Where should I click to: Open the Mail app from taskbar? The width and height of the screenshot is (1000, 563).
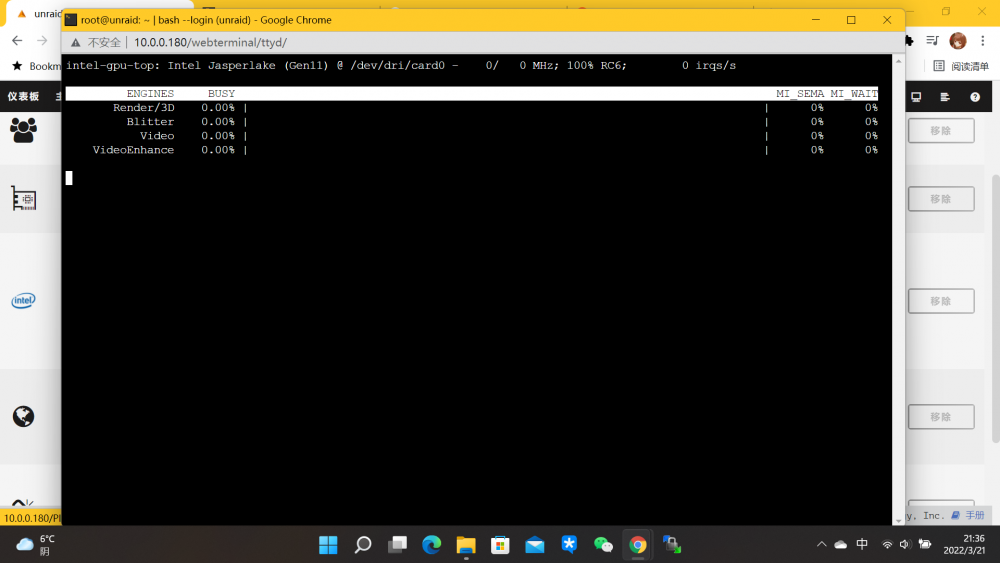click(535, 545)
